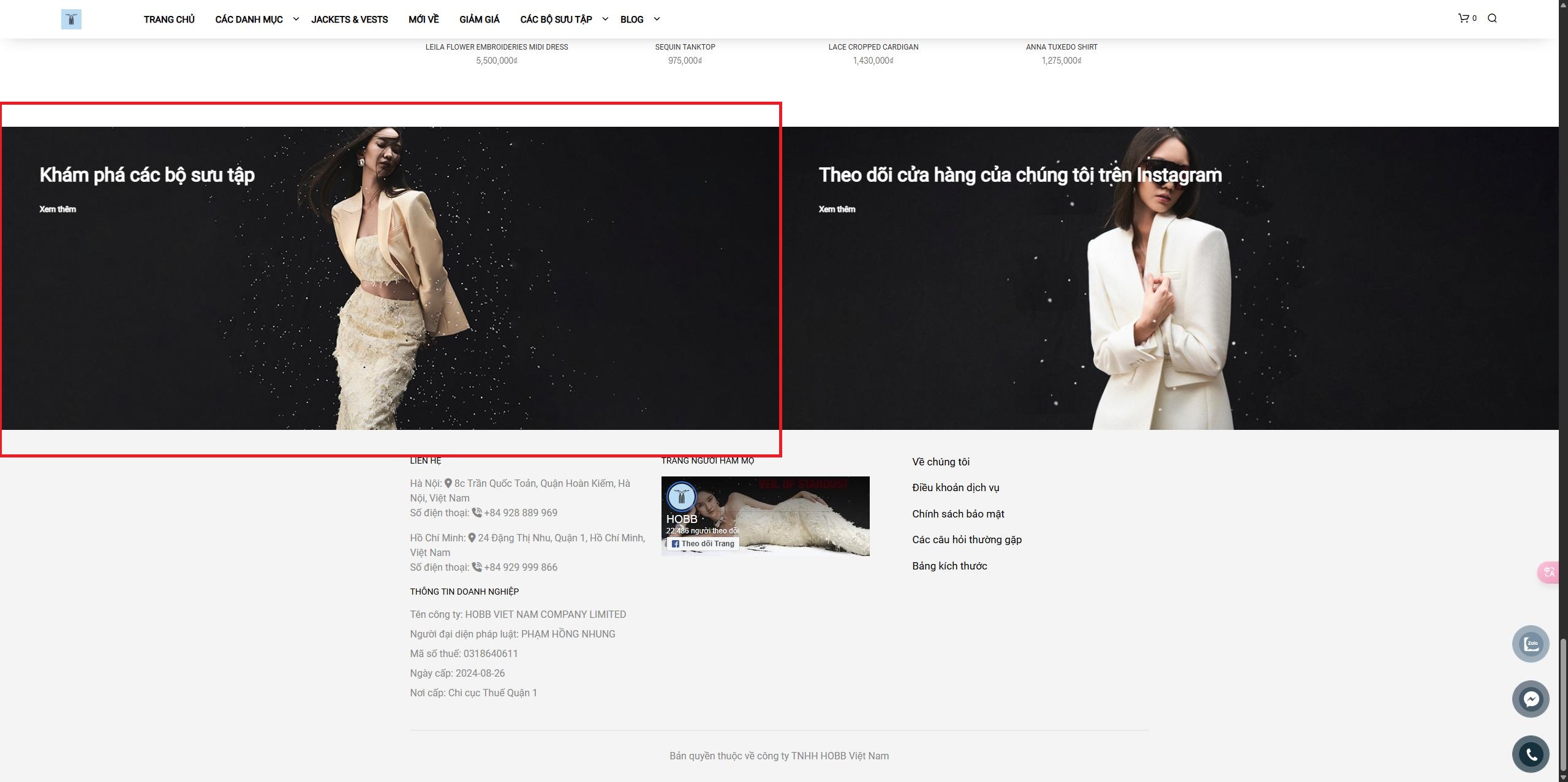Open the Messenger chat floating button
This screenshot has width=1568, height=782.
tap(1531, 699)
